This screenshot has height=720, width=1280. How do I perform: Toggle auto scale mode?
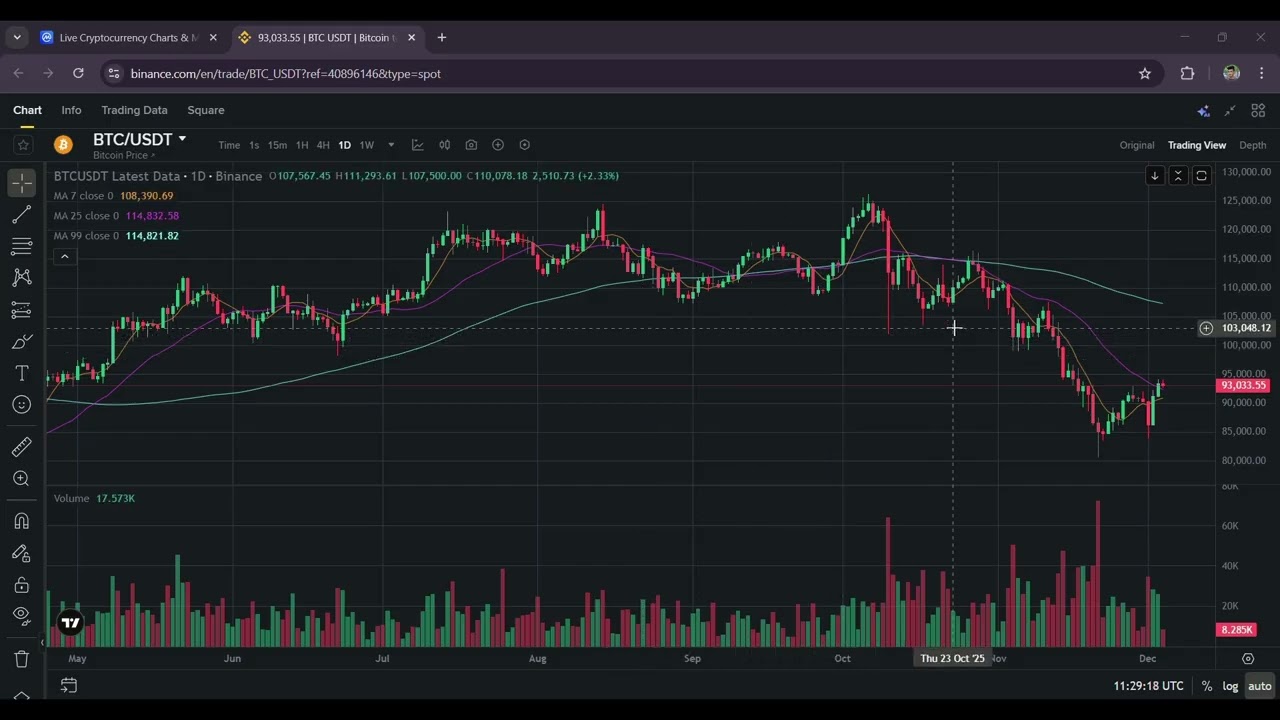pos(1260,686)
